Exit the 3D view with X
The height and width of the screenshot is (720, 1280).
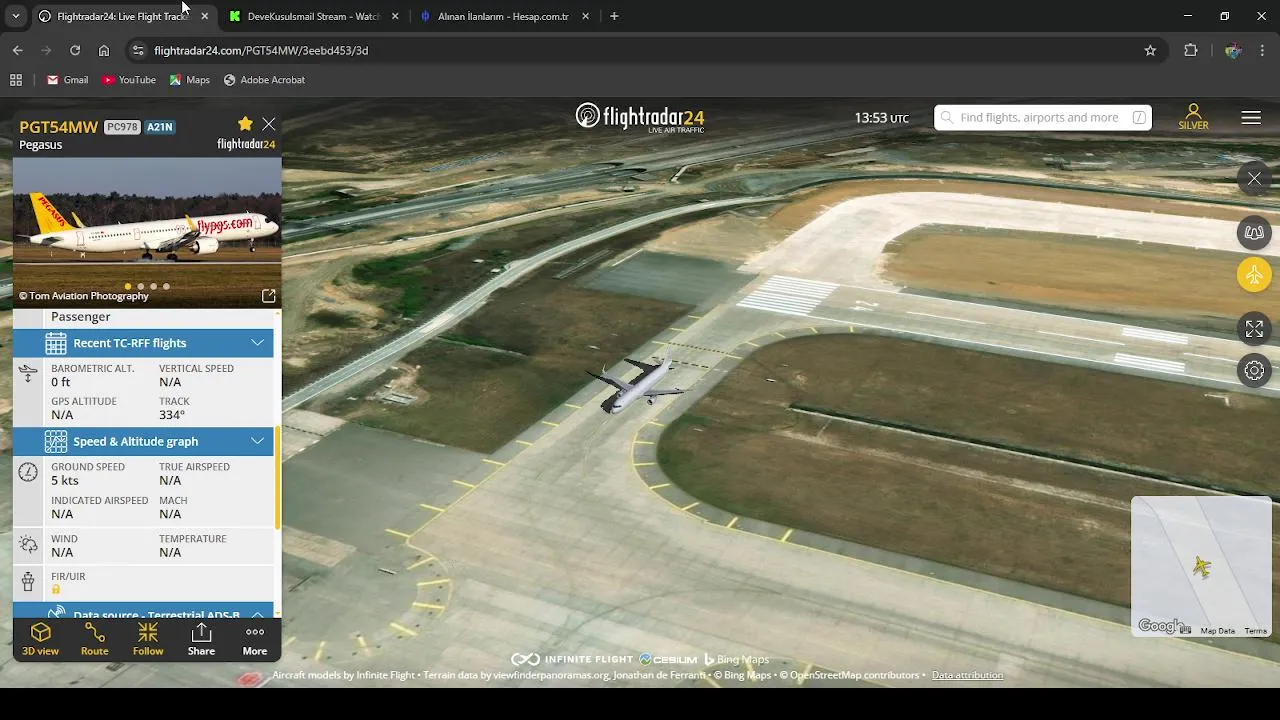[1254, 179]
